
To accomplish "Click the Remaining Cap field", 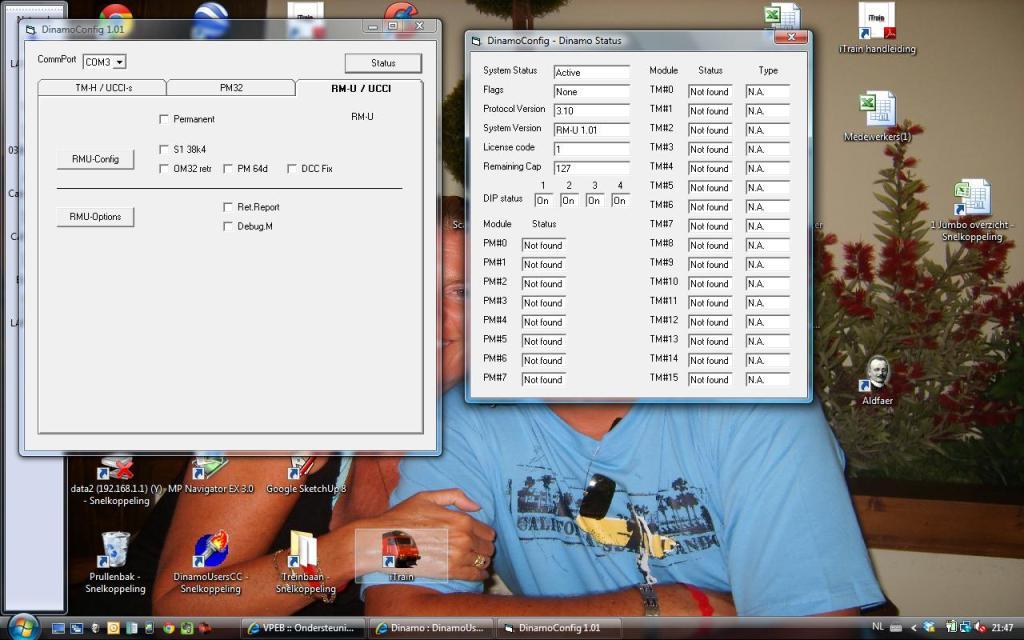I will click(591, 168).
